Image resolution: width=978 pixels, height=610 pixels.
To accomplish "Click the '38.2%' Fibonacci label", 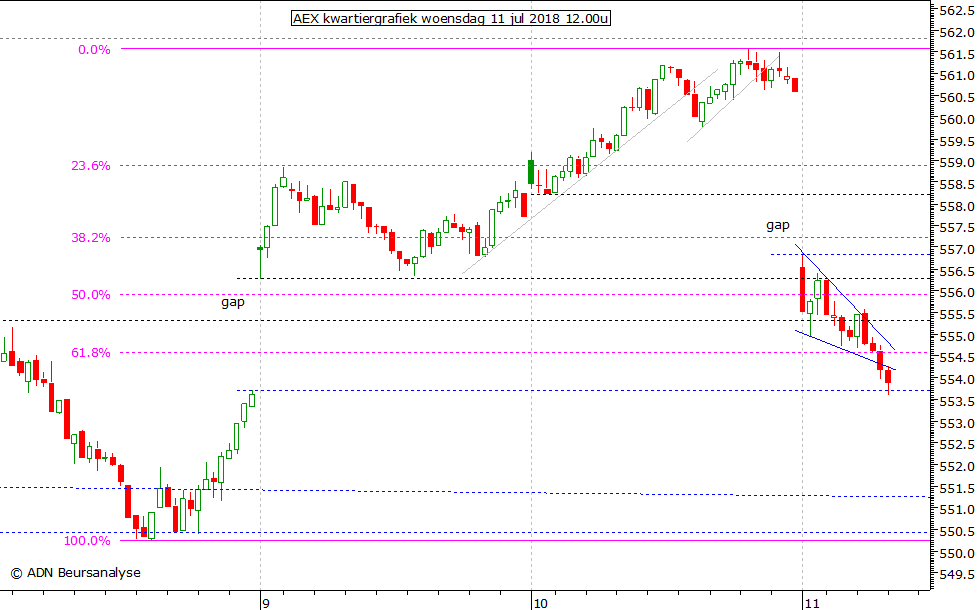I will coord(90,238).
